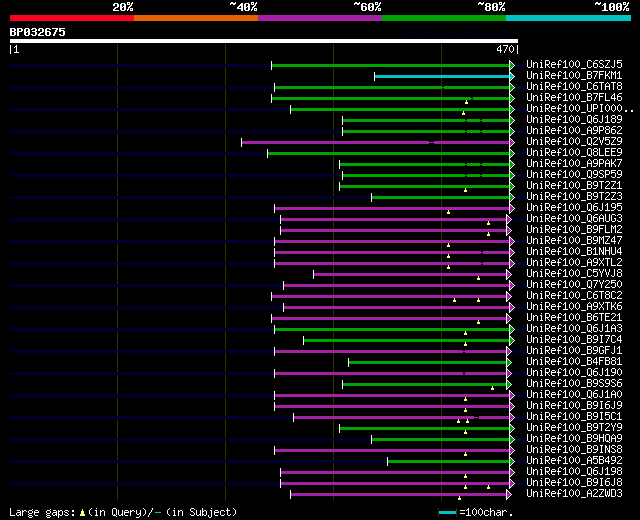The height and width of the screenshot is (520, 640).
Task: Select the UniRef100_Q8LEE9 label
Action: coord(574,153)
